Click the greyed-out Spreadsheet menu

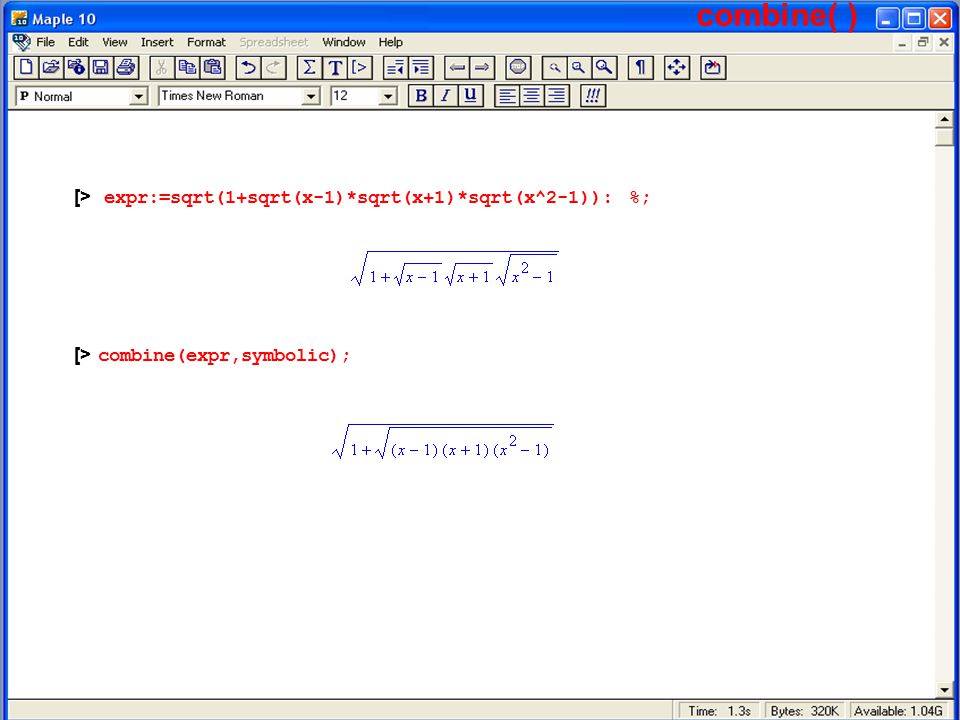pyautogui.click(x=274, y=42)
